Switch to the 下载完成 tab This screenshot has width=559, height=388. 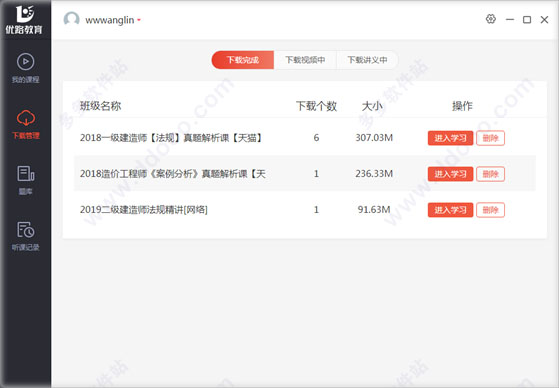(x=243, y=60)
